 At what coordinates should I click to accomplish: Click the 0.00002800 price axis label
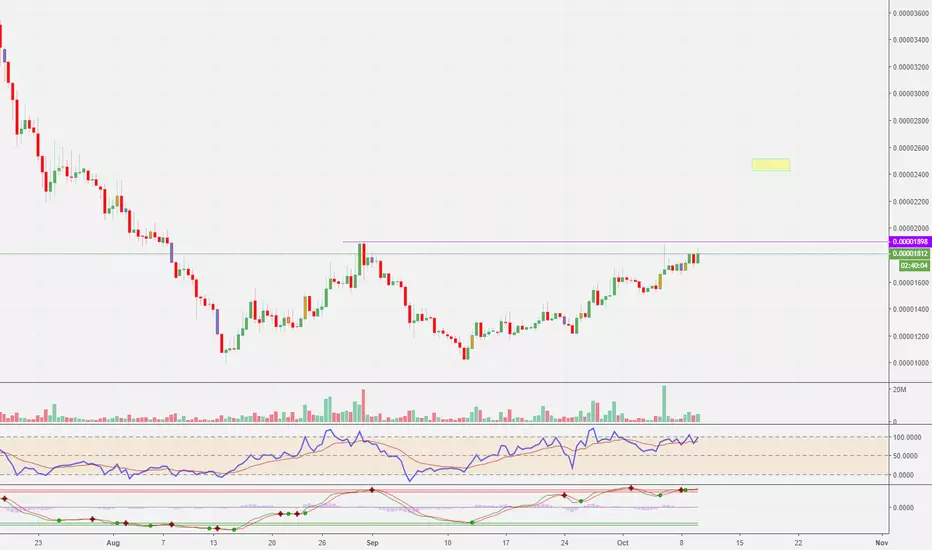click(x=911, y=121)
